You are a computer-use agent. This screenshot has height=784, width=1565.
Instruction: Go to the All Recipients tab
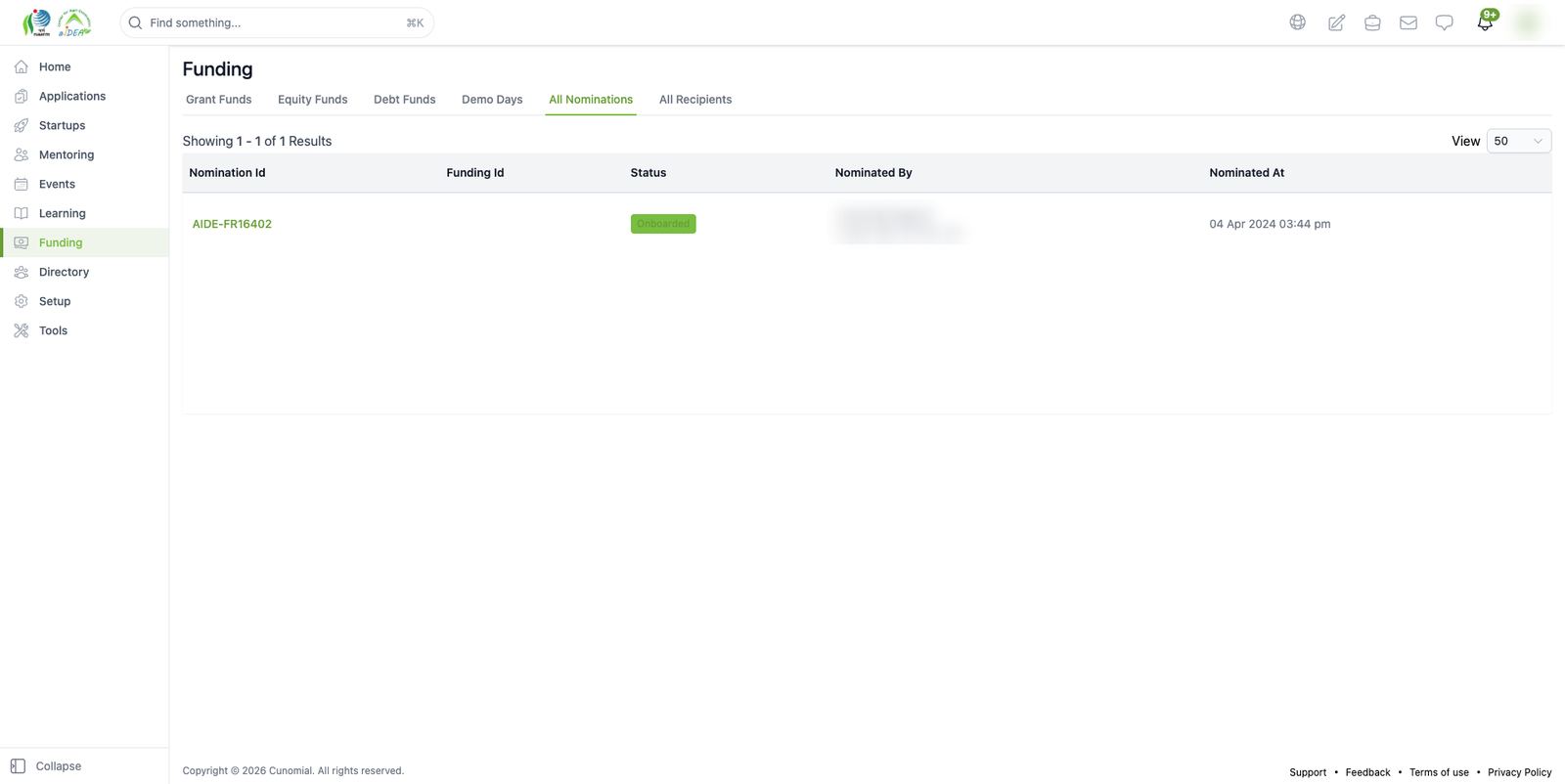point(695,100)
